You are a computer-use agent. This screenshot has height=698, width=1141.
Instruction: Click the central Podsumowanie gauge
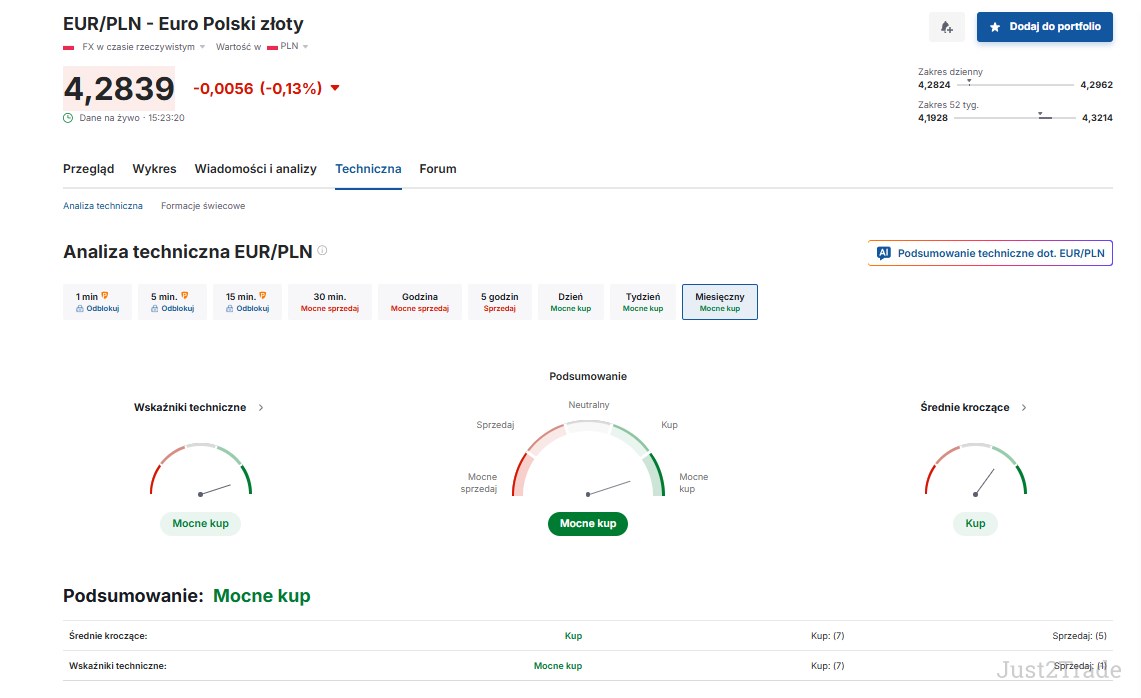pos(588,459)
